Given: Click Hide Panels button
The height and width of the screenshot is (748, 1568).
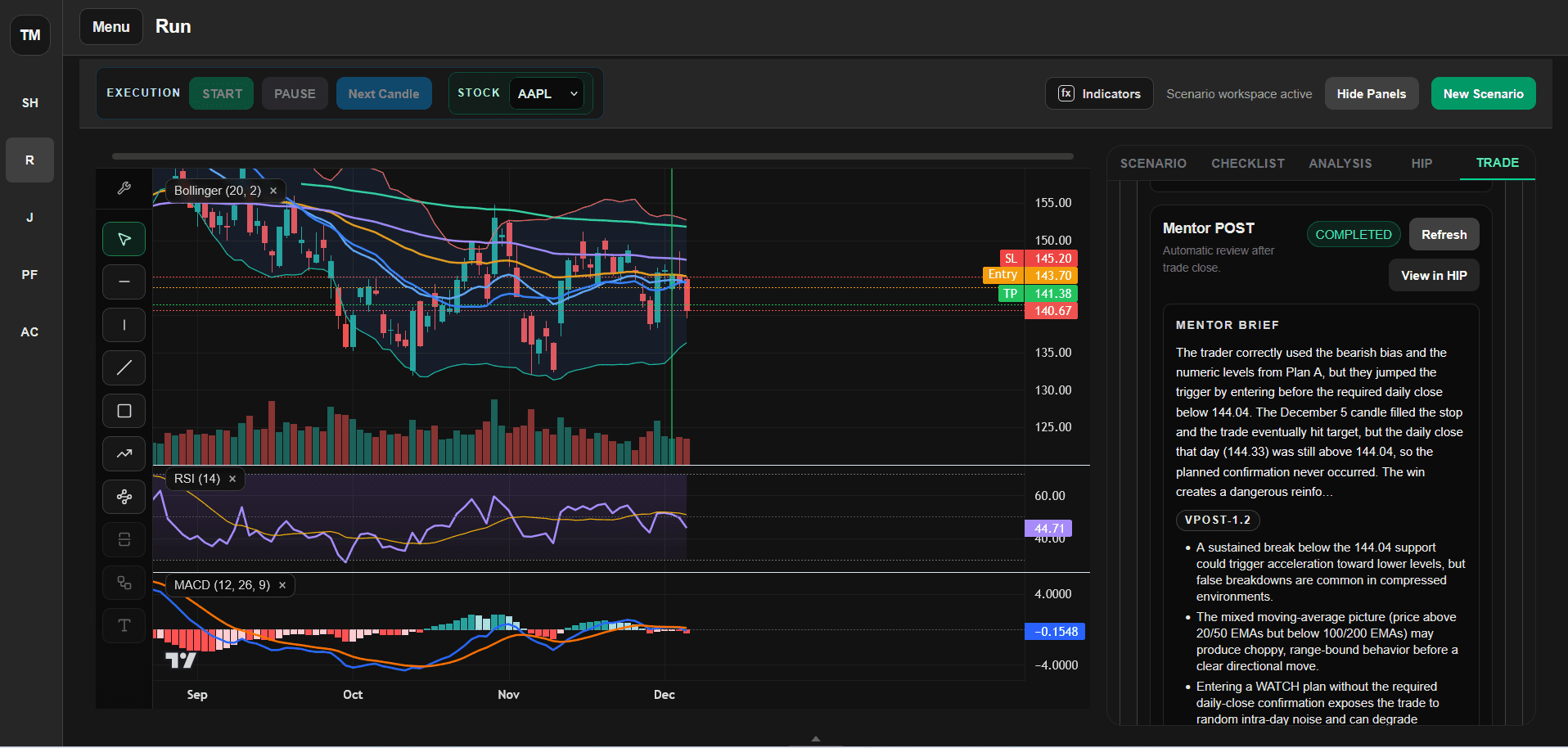Looking at the screenshot, I should (x=1372, y=93).
